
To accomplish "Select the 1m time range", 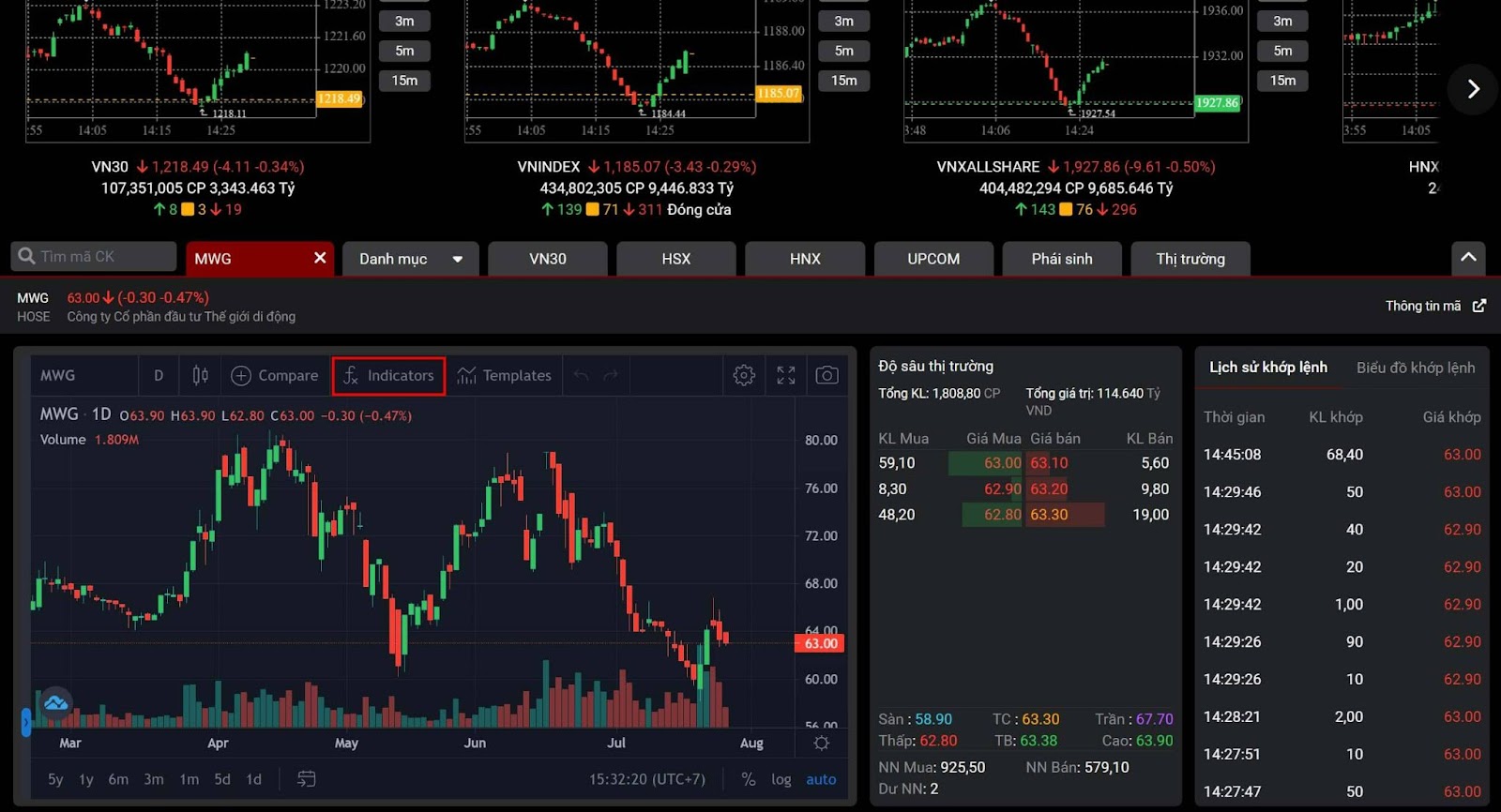I will pyautogui.click(x=190, y=779).
